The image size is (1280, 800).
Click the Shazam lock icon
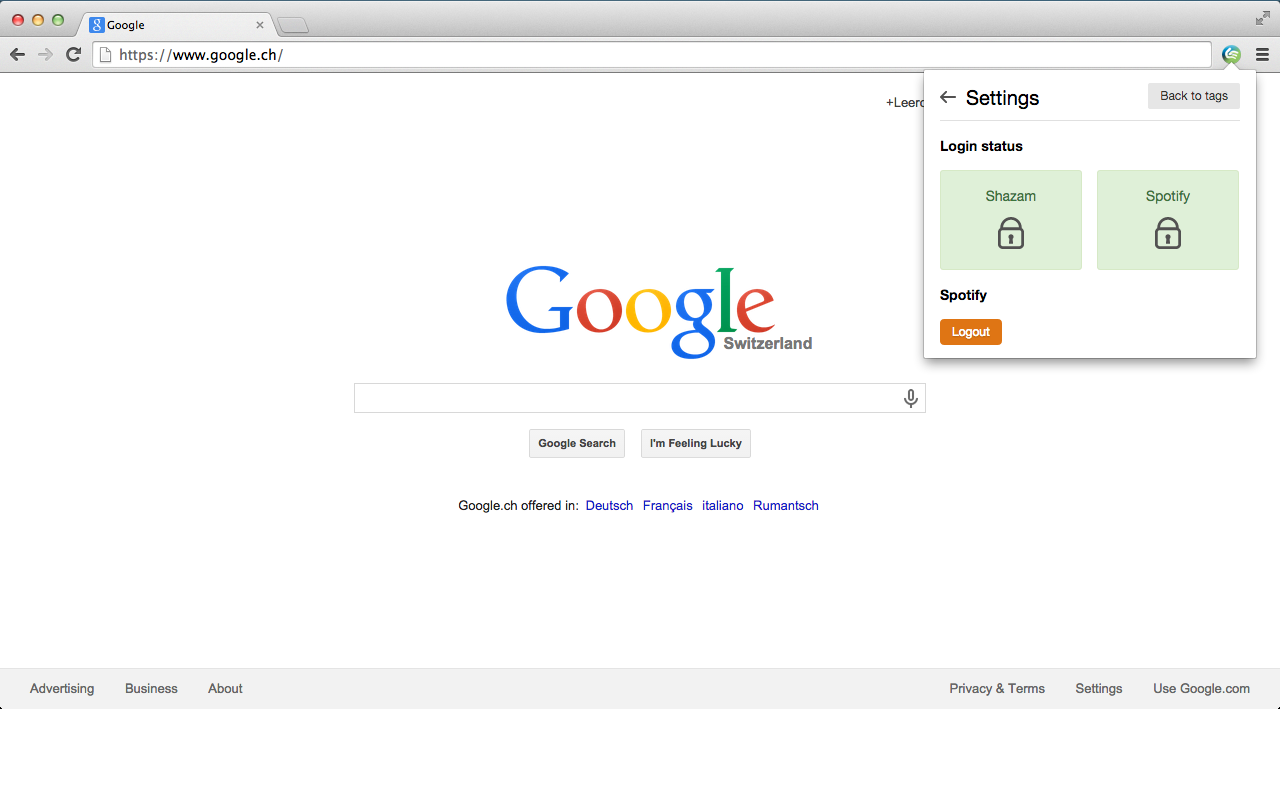(x=1011, y=233)
